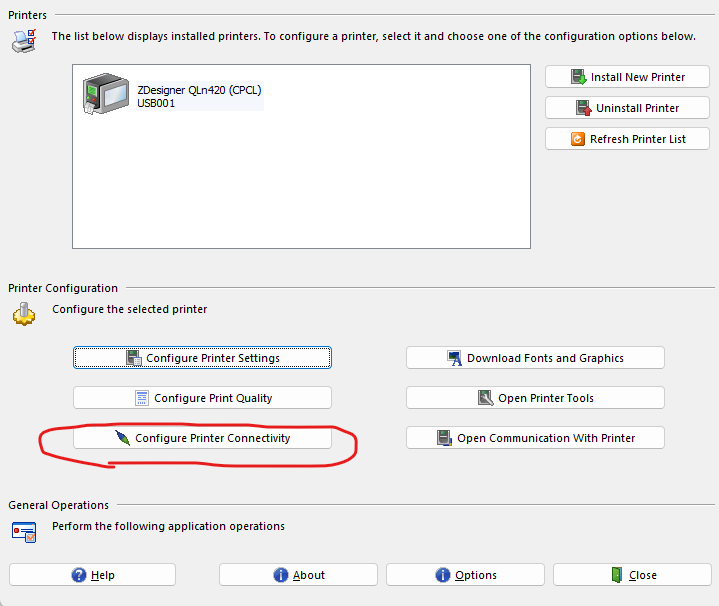Select the ZDesigner QLn420 (CPCL) name text

(x=198, y=90)
